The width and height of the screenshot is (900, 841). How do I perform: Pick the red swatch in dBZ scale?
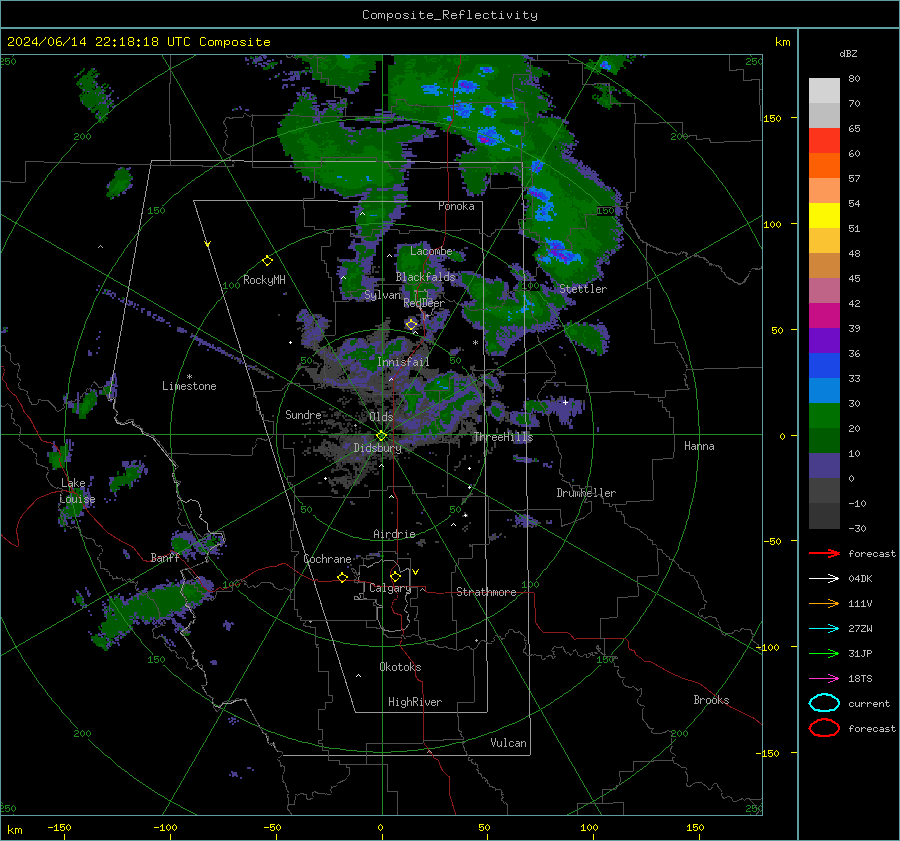tap(824, 141)
